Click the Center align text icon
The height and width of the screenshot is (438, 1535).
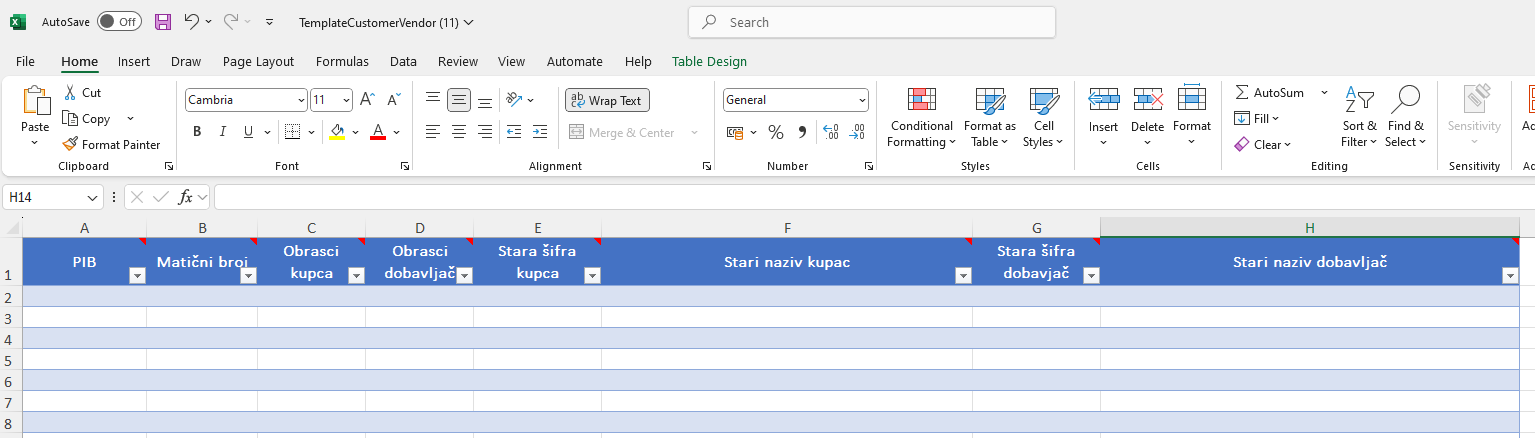(x=459, y=132)
